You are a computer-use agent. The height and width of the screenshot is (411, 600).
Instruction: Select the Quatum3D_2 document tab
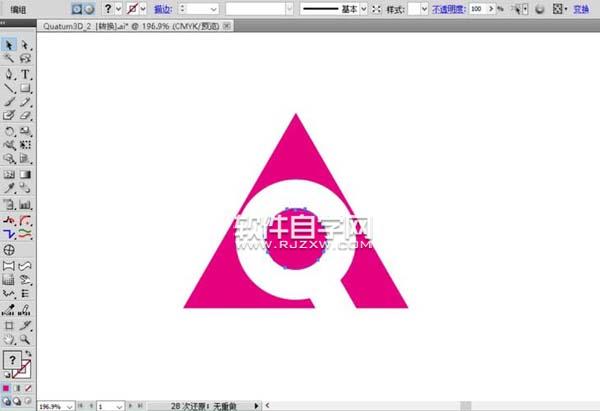pyautogui.click(x=131, y=26)
